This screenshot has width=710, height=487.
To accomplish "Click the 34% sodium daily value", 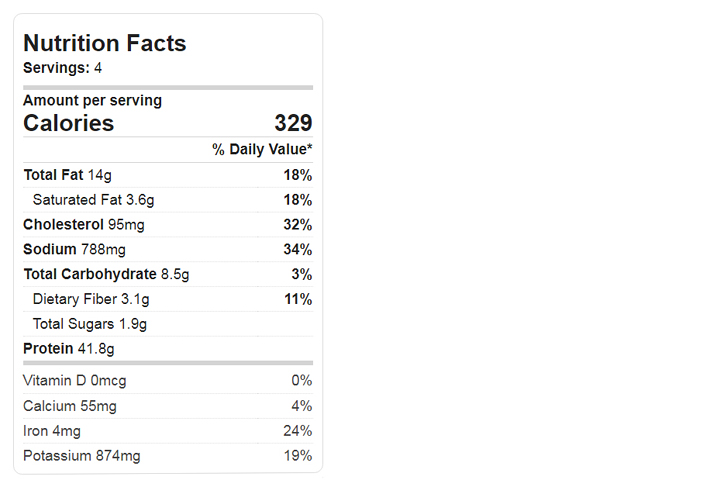I will click(297, 249).
